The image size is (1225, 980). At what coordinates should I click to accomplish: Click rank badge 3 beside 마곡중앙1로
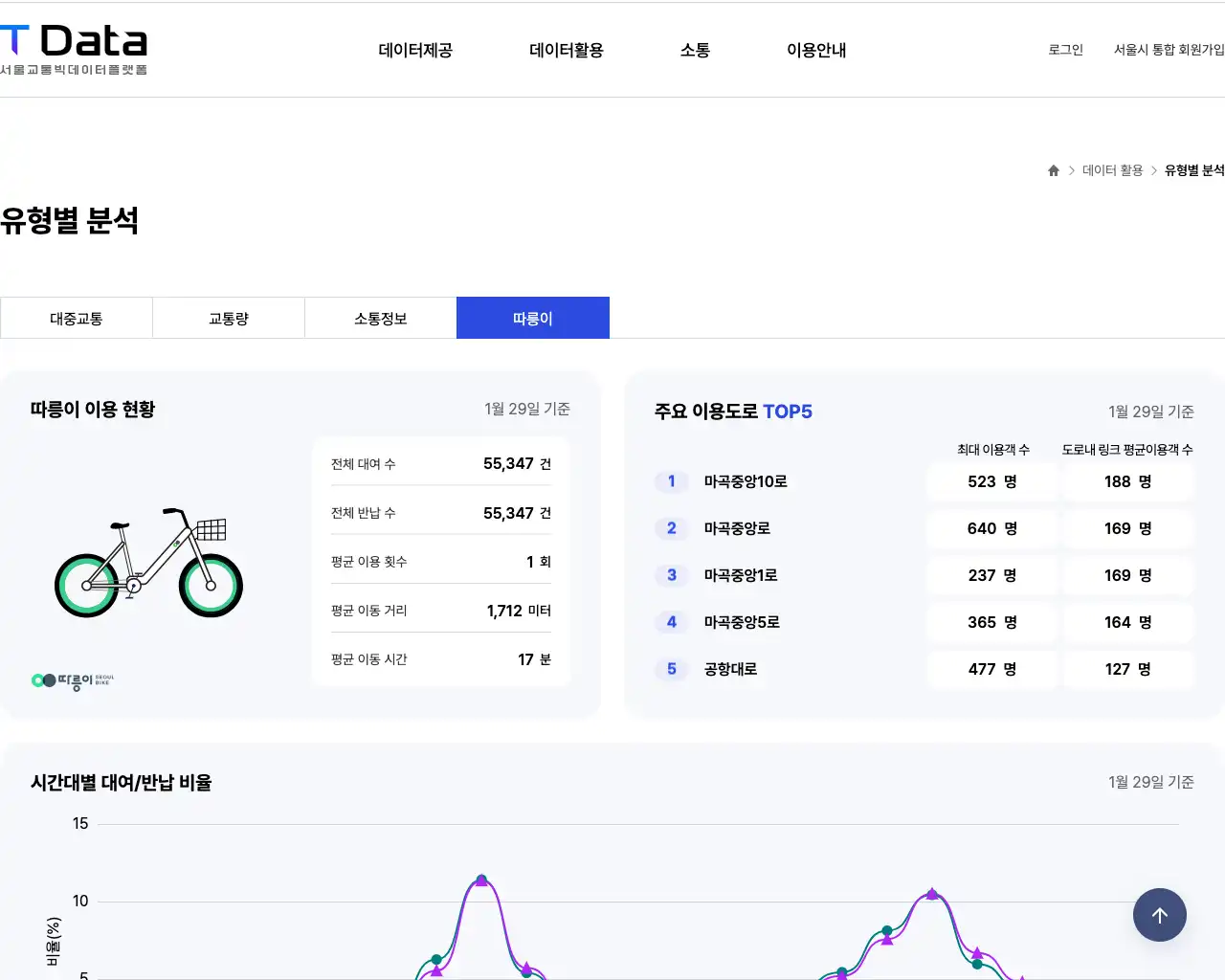click(x=671, y=575)
